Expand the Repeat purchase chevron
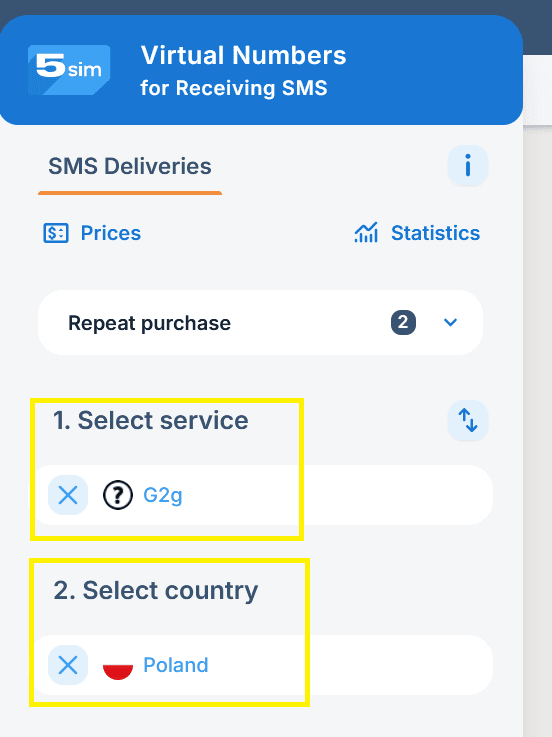The height and width of the screenshot is (737, 552). (x=450, y=322)
